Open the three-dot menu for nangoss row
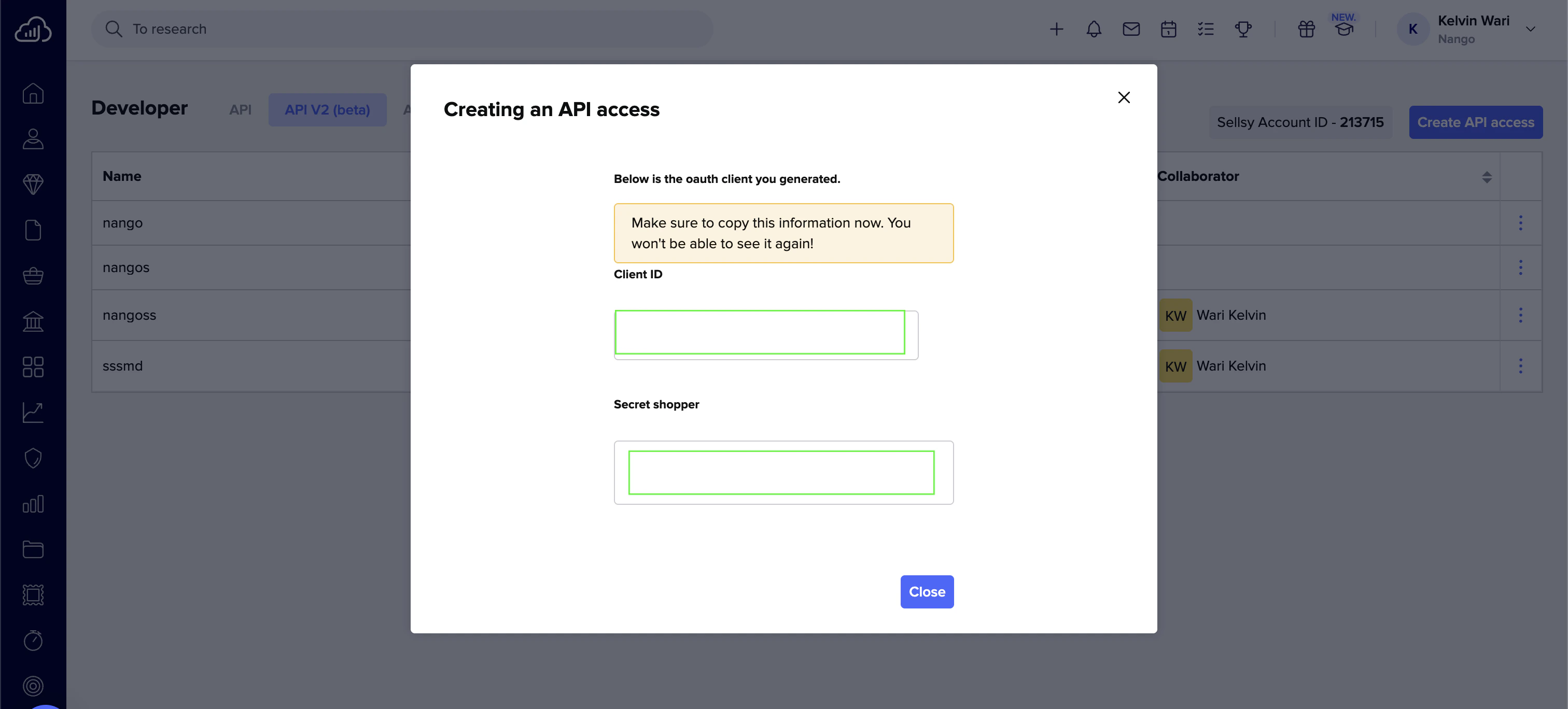This screenshot has height=709, width=1568. 1520,315
